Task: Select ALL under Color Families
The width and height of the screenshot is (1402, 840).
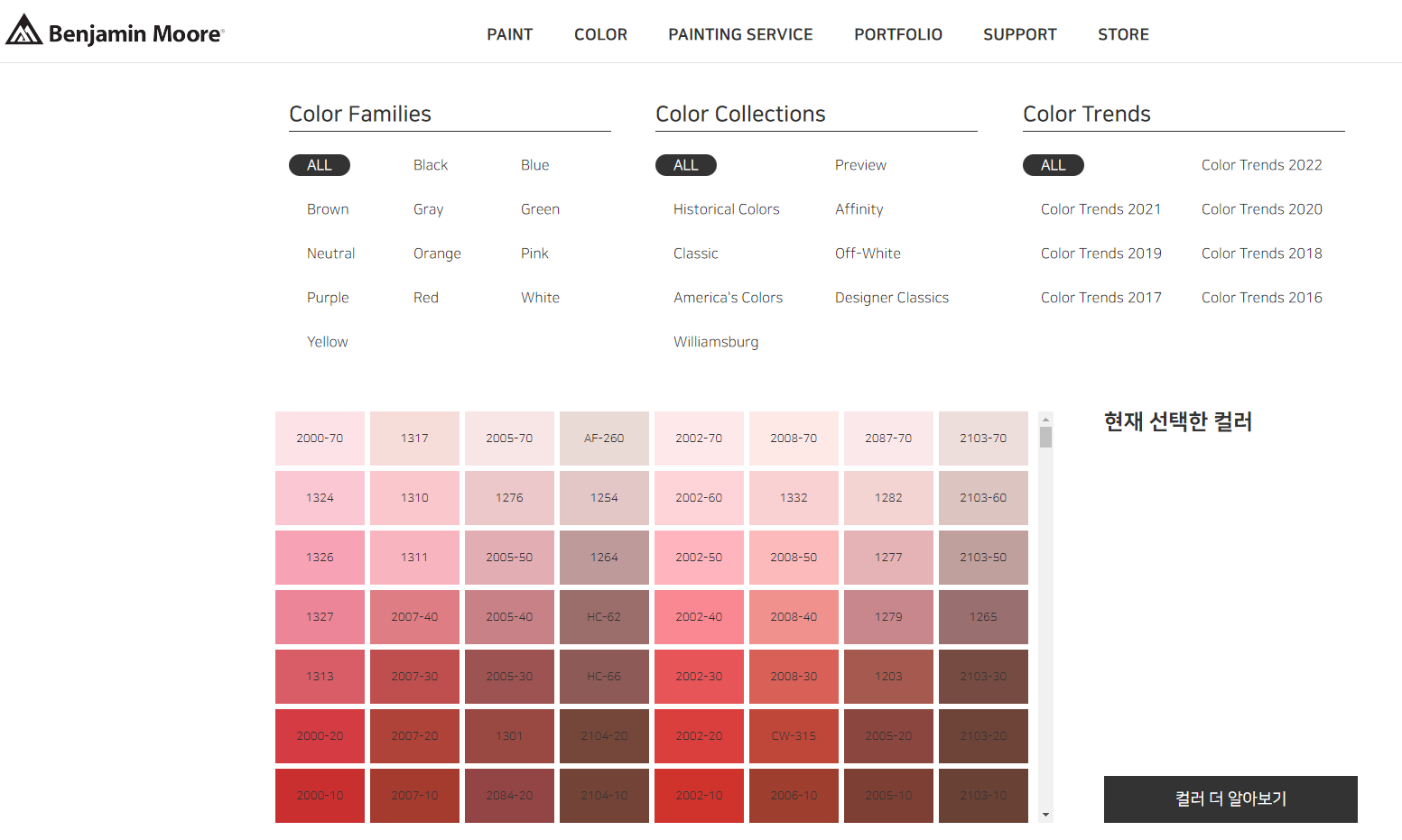Action: (320, 165)
